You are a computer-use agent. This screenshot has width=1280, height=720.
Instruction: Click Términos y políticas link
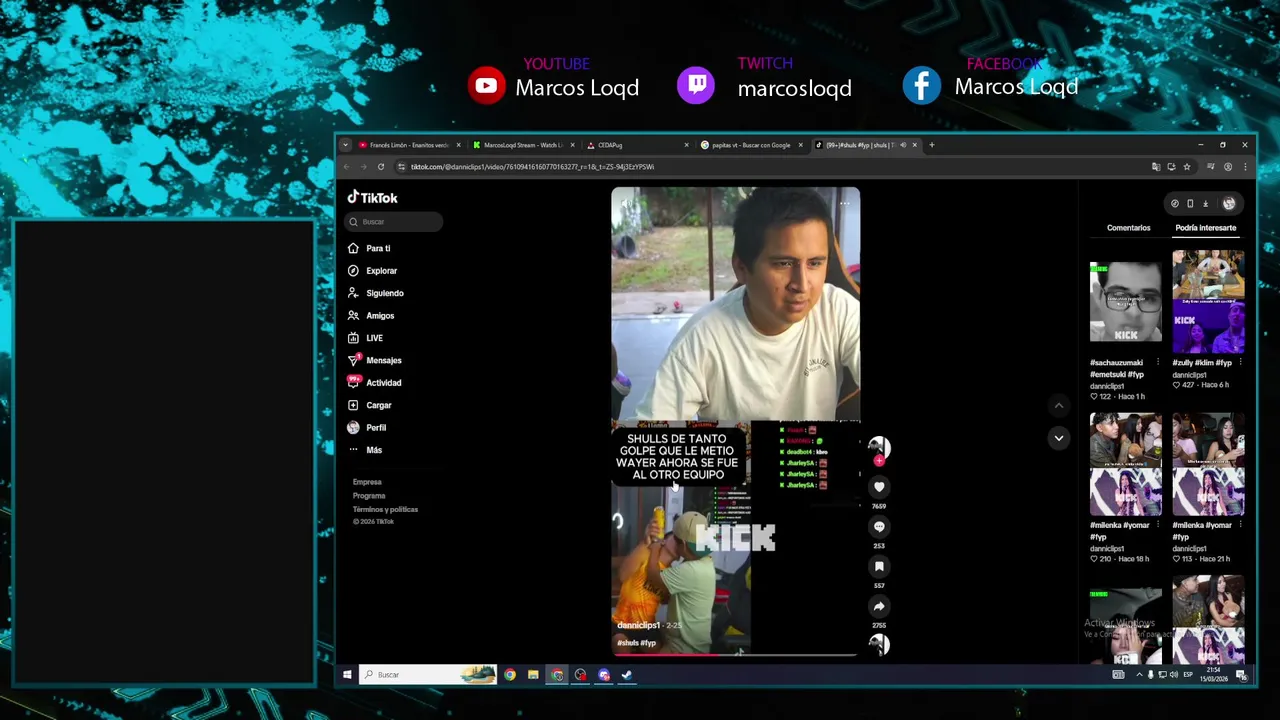click(385, 509)
